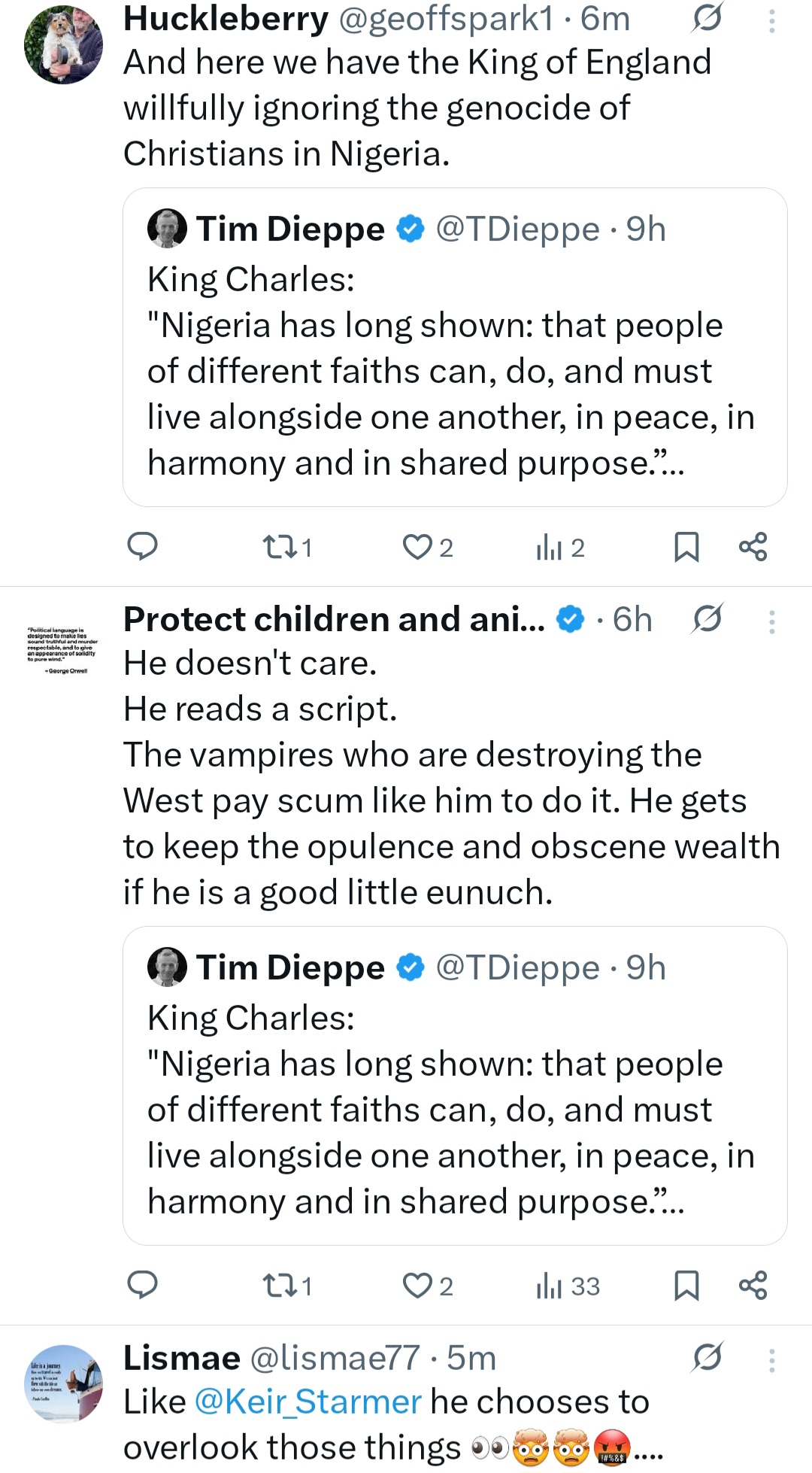Open Lismae's profile picture
Screen dimensions: 812x1473
point(63,1383)
